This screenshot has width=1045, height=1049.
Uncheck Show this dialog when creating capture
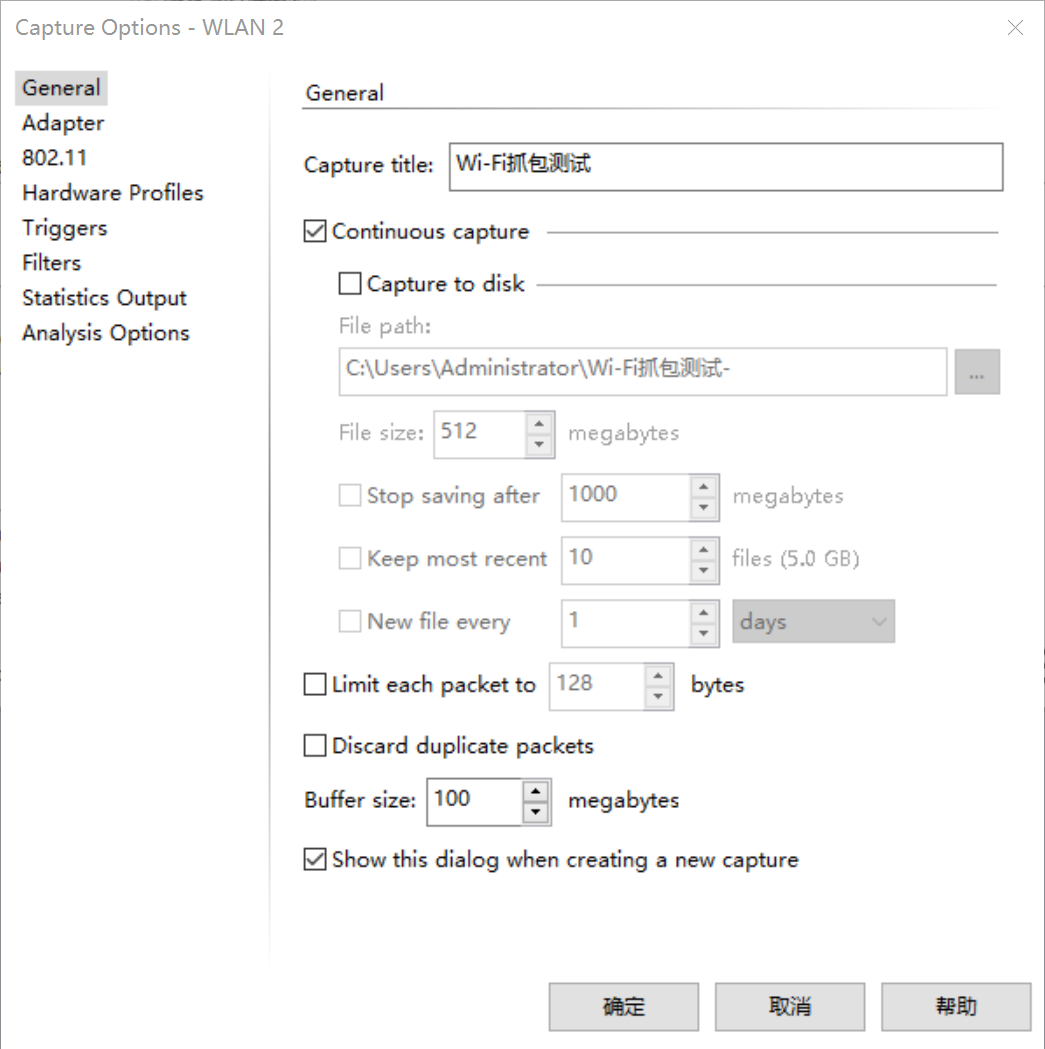[315, 859]
